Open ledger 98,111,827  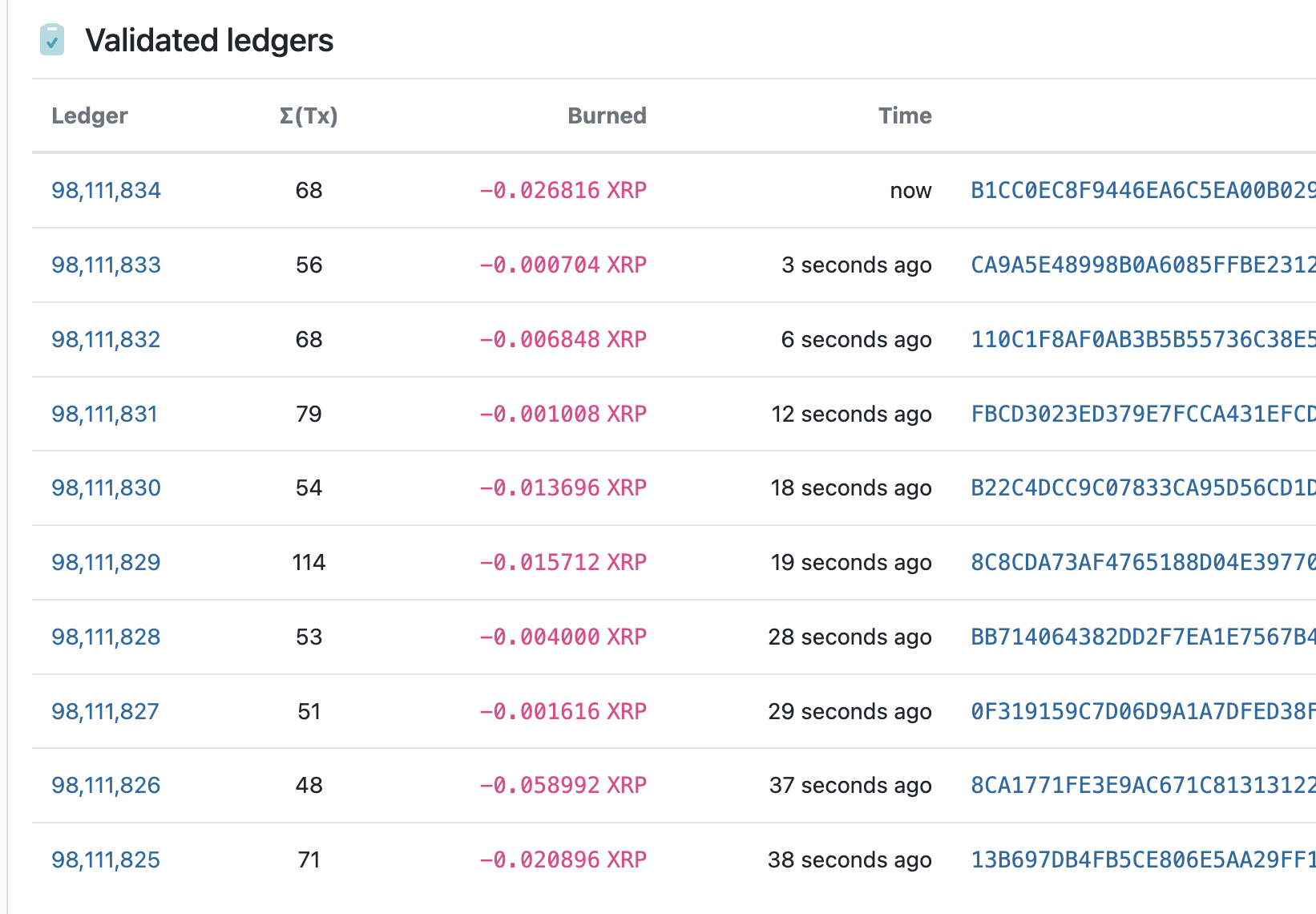(x=105, y=712)
